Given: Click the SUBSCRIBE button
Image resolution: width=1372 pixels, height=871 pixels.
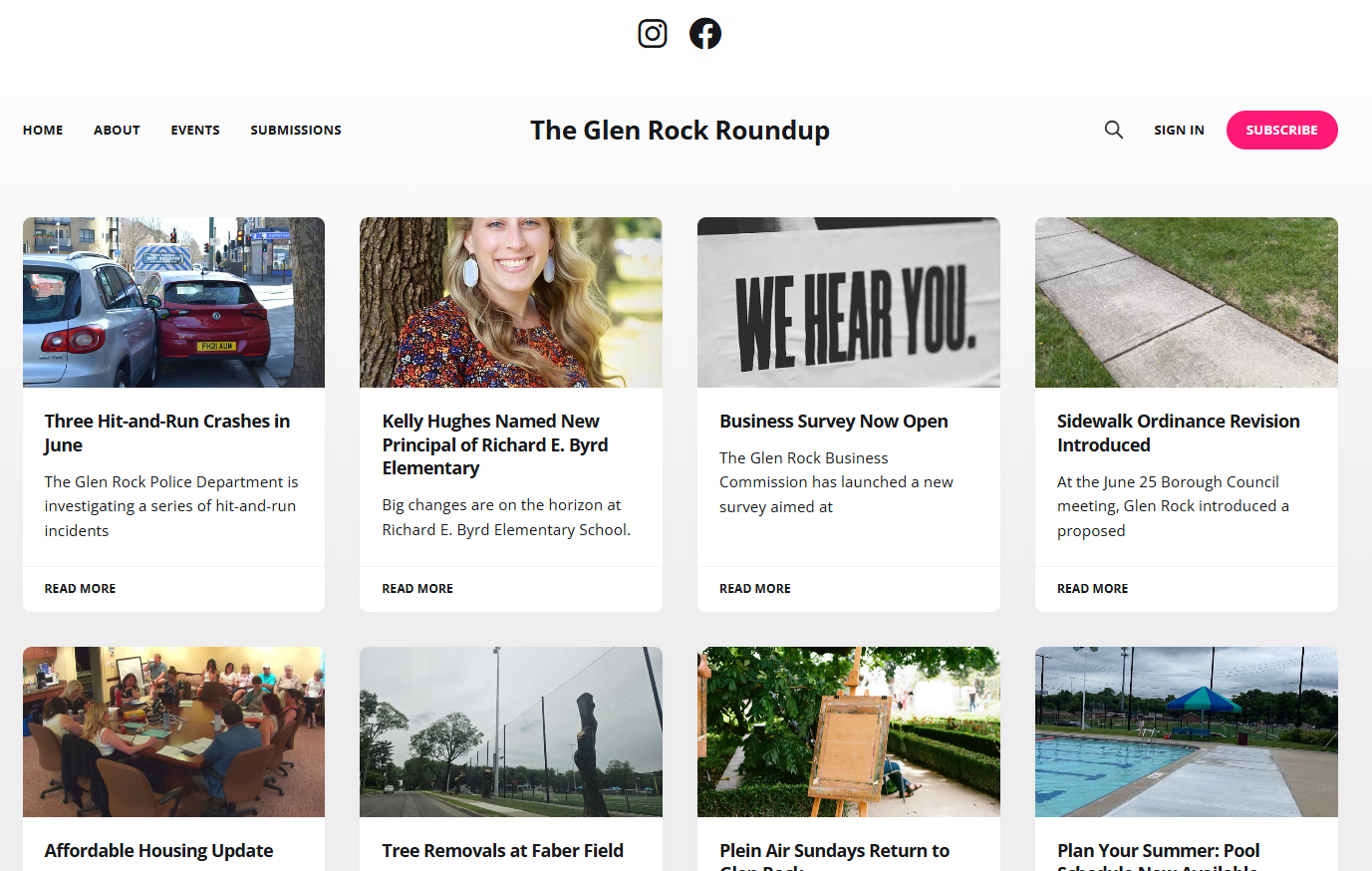Looking at the screenshot, I should pyautogui.click(x=1281, y=130).
